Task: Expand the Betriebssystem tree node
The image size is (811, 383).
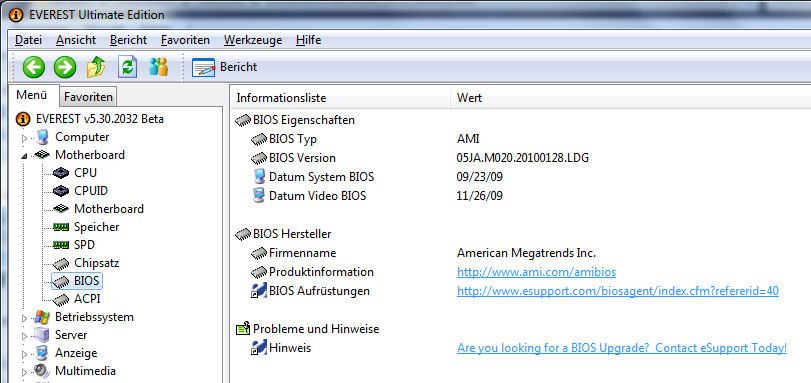Action: pyautogui.click(x=24, y=318)
